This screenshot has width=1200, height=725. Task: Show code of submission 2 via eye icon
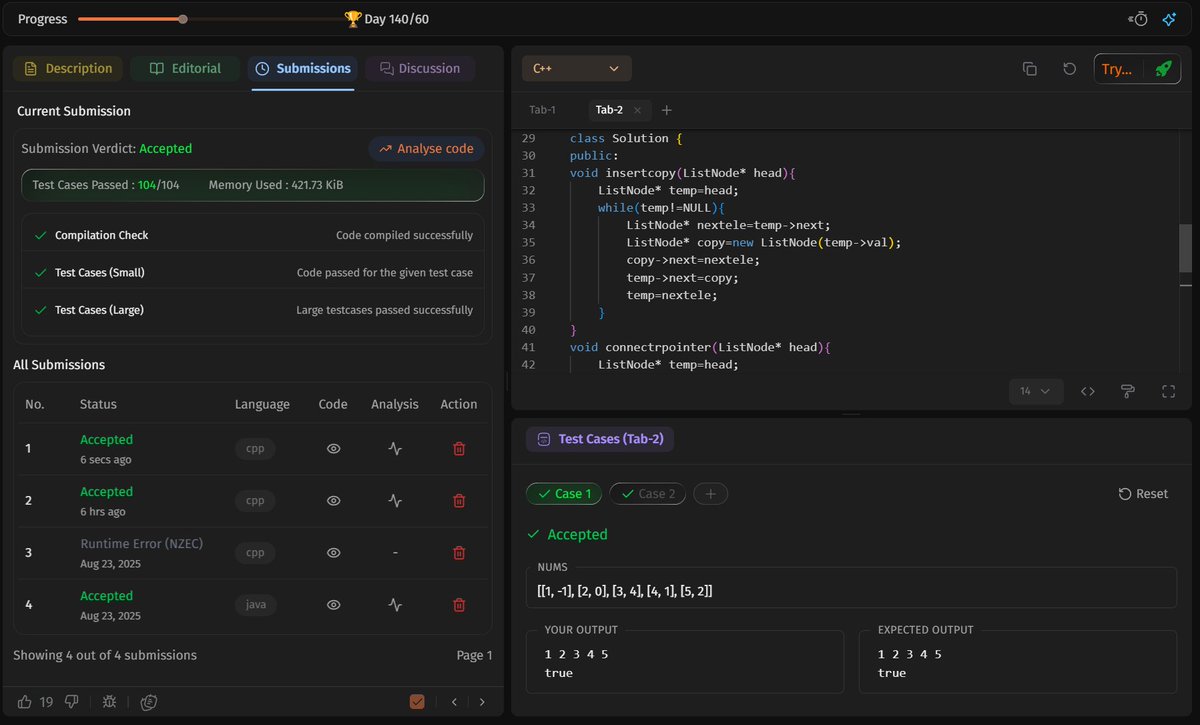[x=334, y=501]
